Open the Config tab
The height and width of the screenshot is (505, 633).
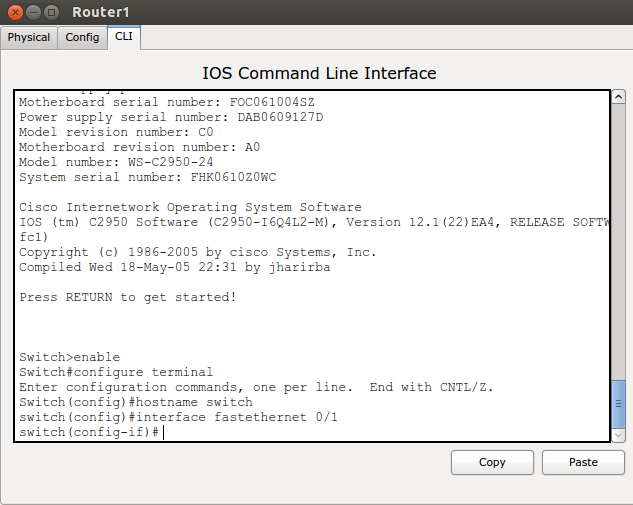82,37
